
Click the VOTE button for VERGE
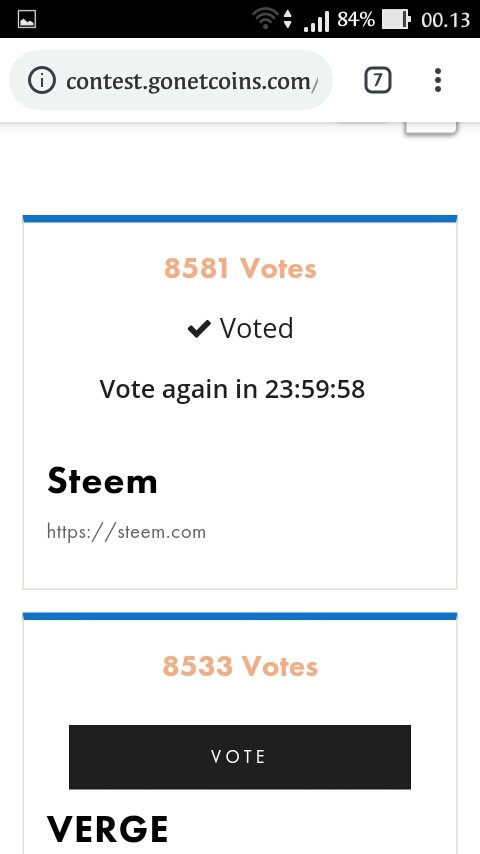[240, 757]
